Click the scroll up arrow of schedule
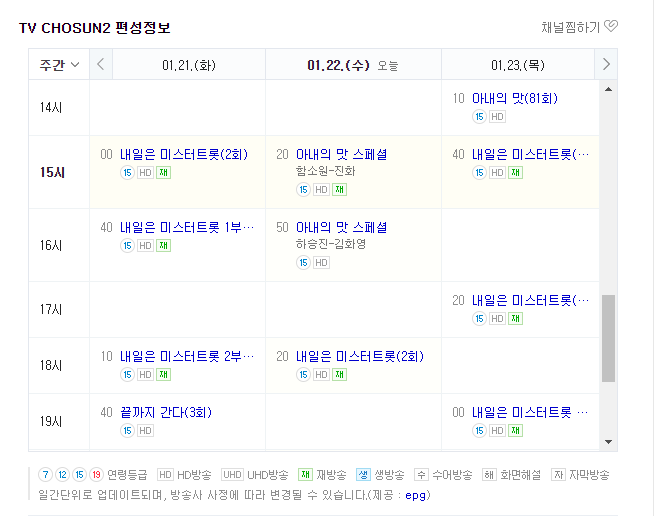This screenshot has height=516, width=659. pos(609,89)
